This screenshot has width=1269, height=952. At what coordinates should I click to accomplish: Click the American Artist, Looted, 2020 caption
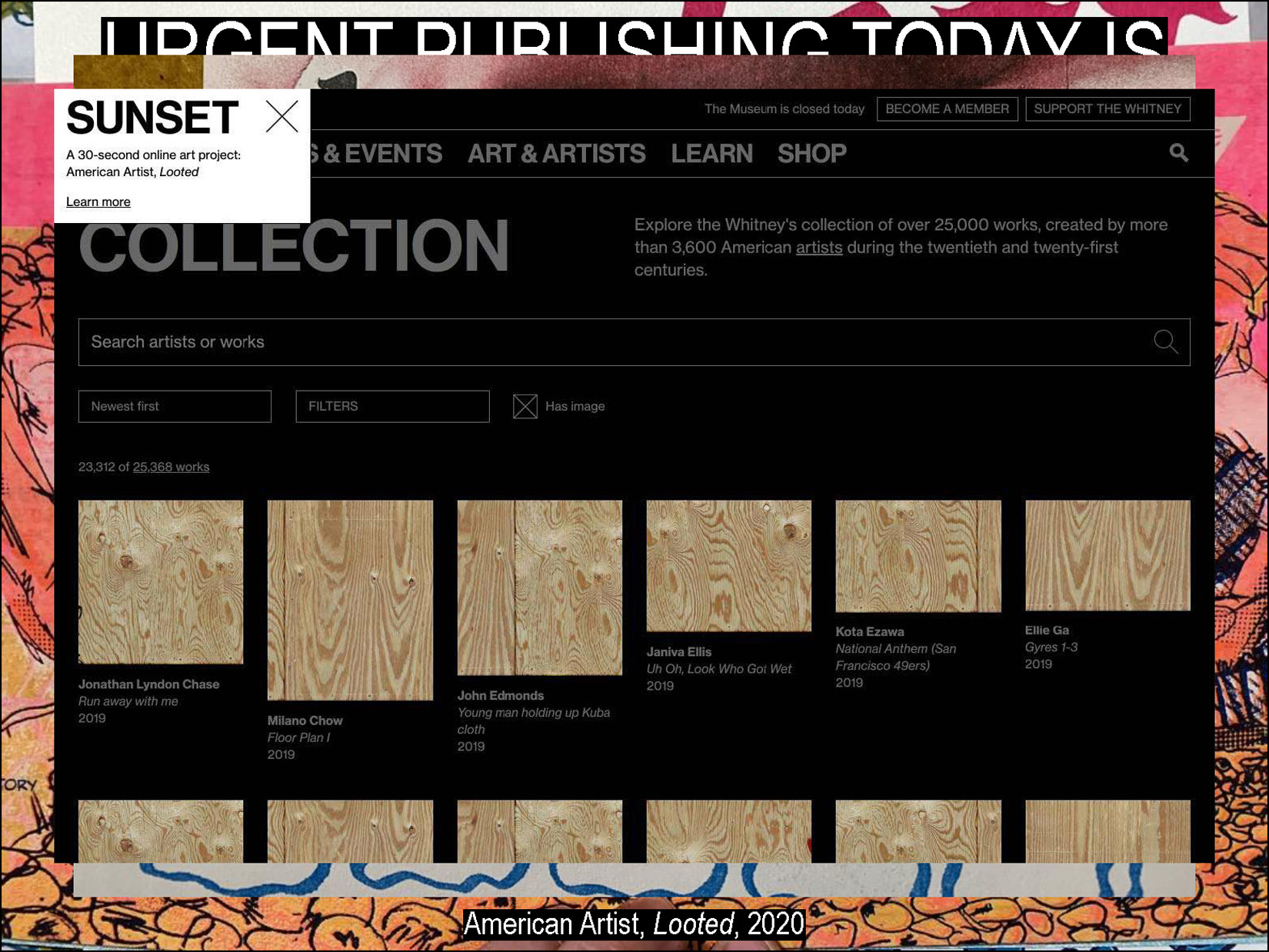coord(634,924)
